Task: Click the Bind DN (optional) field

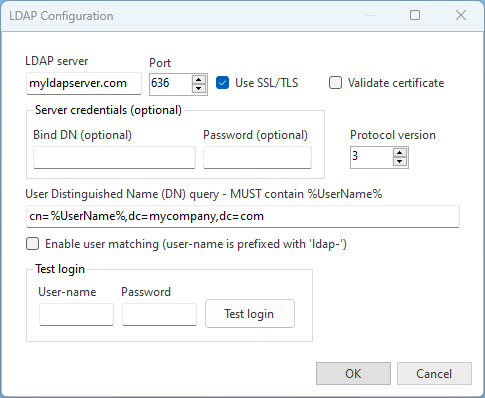Action: pos(114,157)
